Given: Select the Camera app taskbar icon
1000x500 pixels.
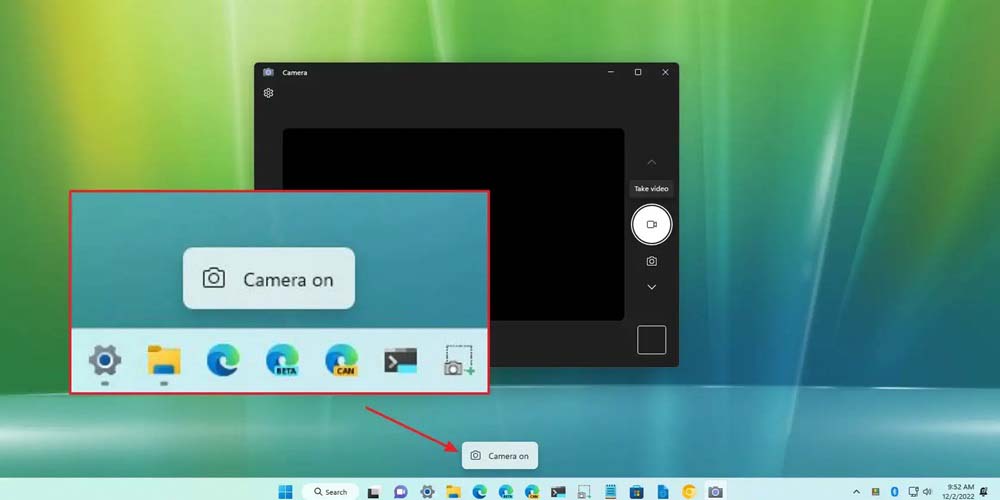Looking at the screenshot, I should pyautogui.click(x=715, y=491).
